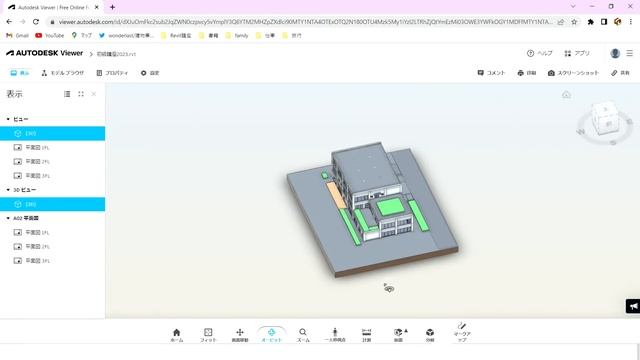Activate the 画面移動 (Pan) tool
This screenshot has height=360, width=640.
point(240,335)
